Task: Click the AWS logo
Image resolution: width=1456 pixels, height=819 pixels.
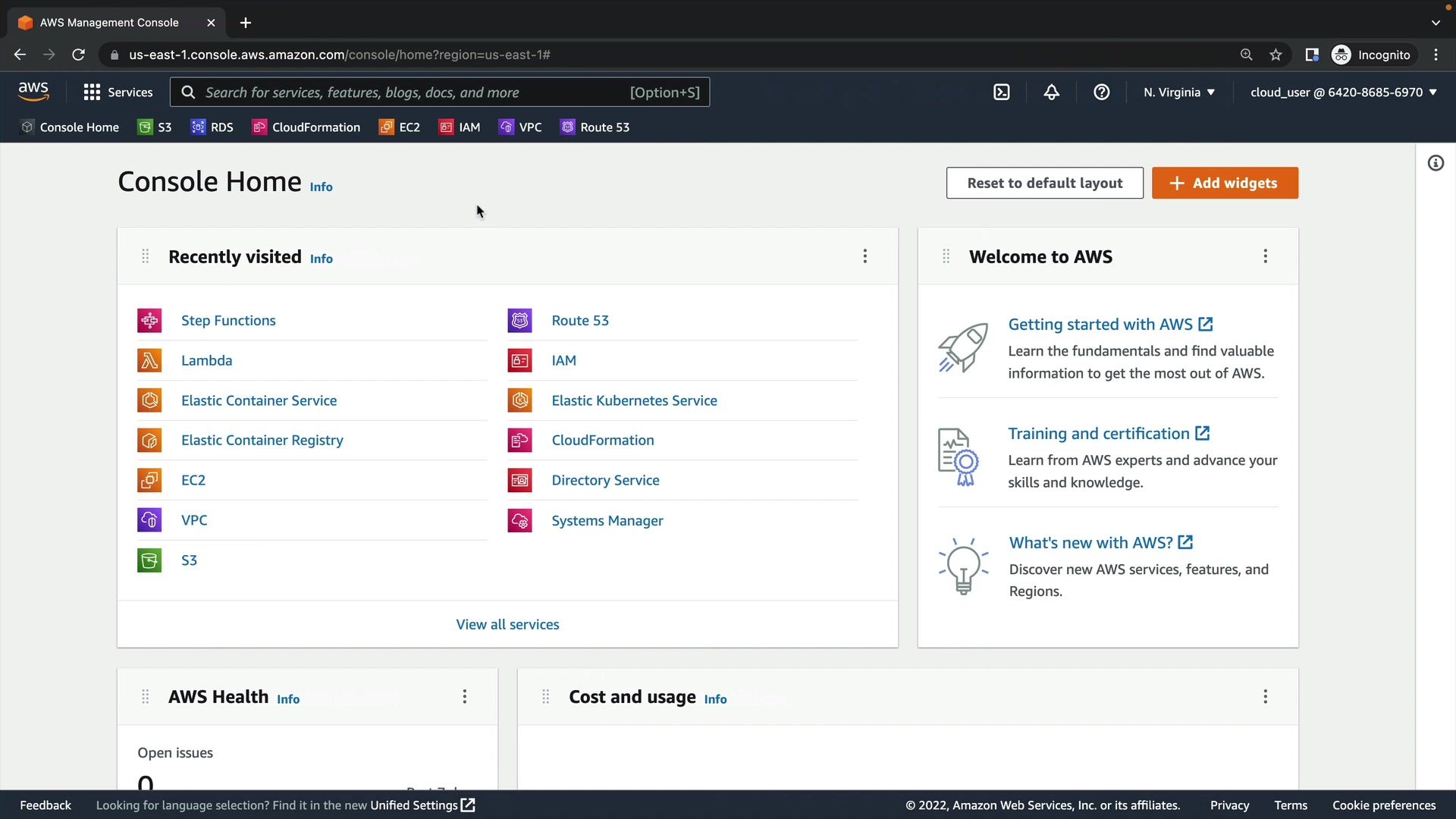Action: tap(33, 91)
